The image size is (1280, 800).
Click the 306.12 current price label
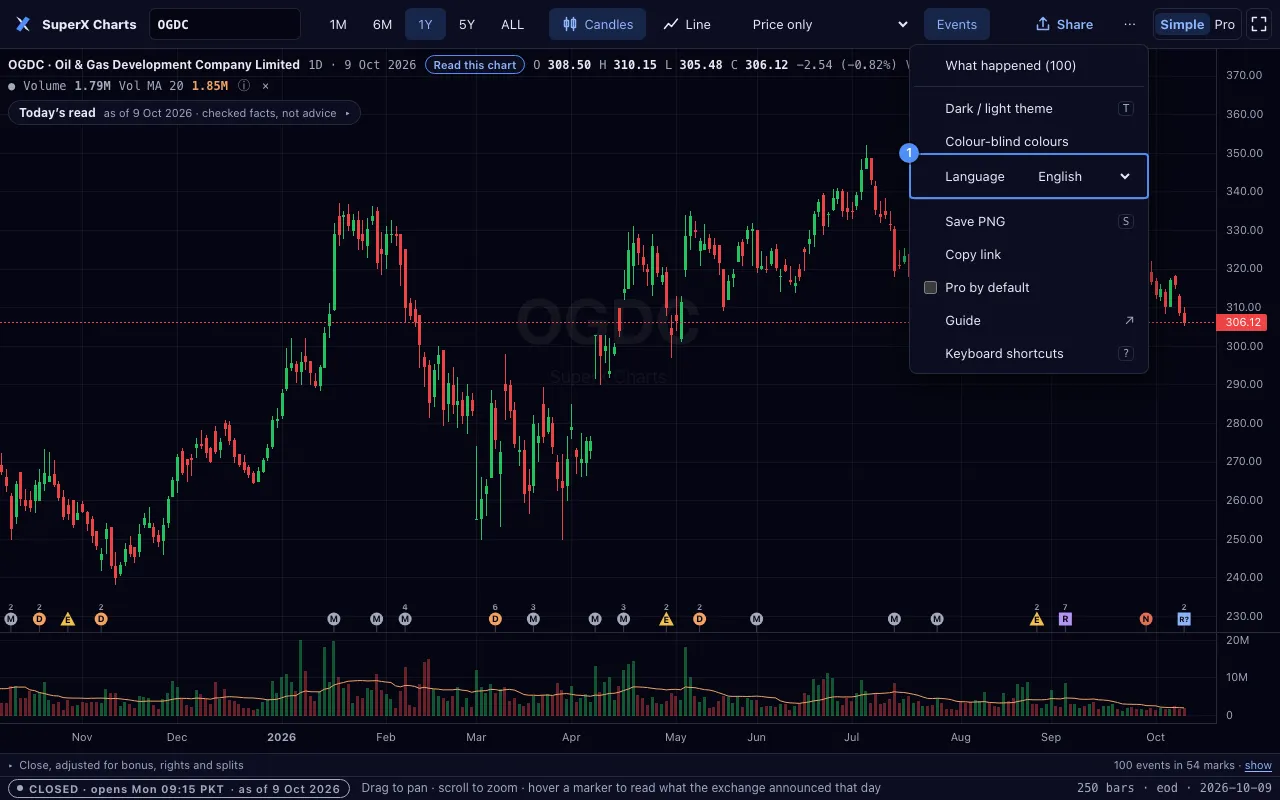pyautogui.click(x=1242, y=322)
